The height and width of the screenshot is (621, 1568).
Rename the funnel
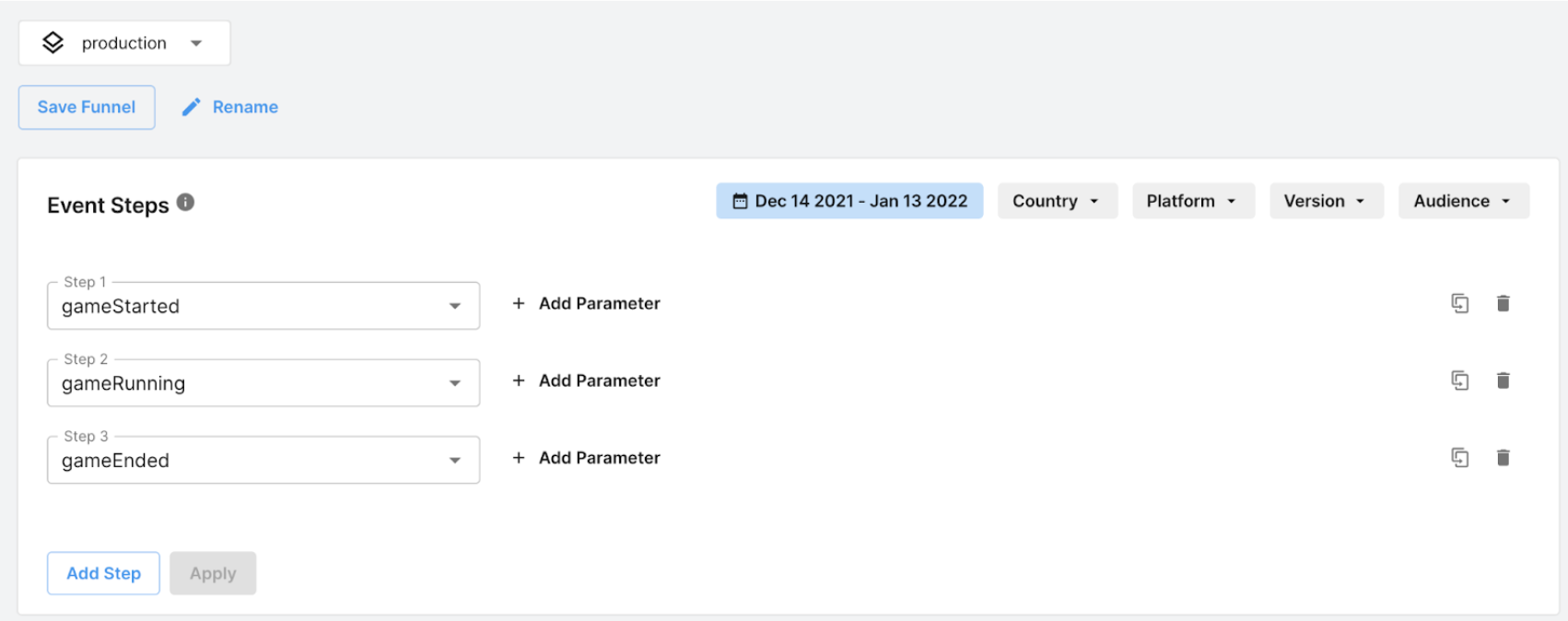[230, 107]
